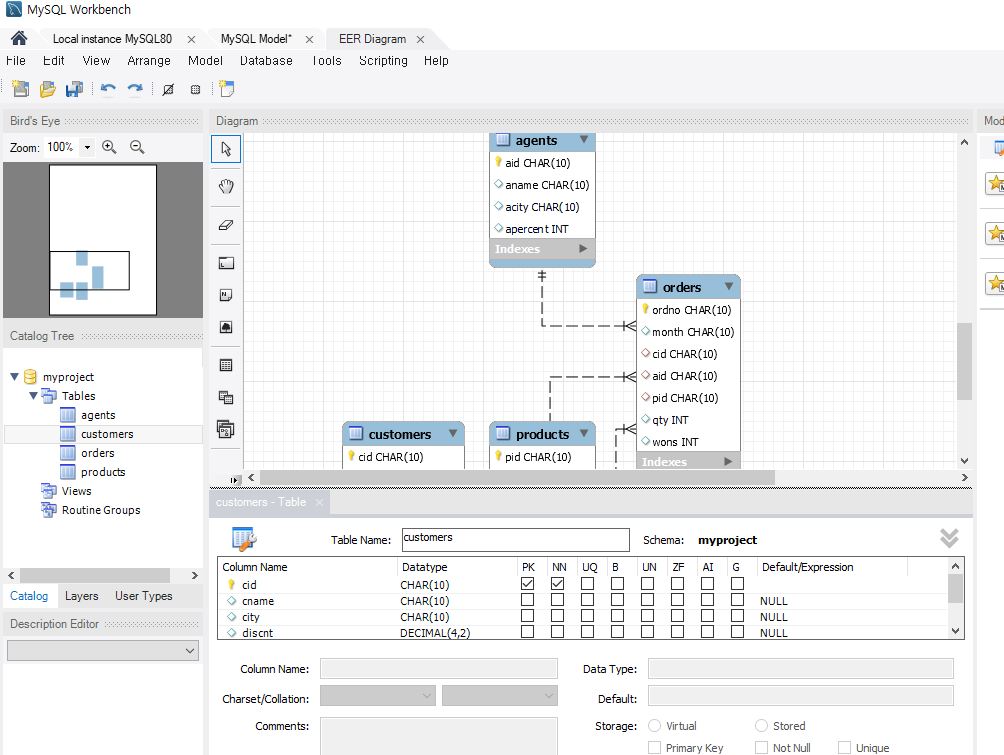Click the diagram horizontal scrollbar thumb
The width and height of the screenshot is (1004, 755).
pos(517,478)
